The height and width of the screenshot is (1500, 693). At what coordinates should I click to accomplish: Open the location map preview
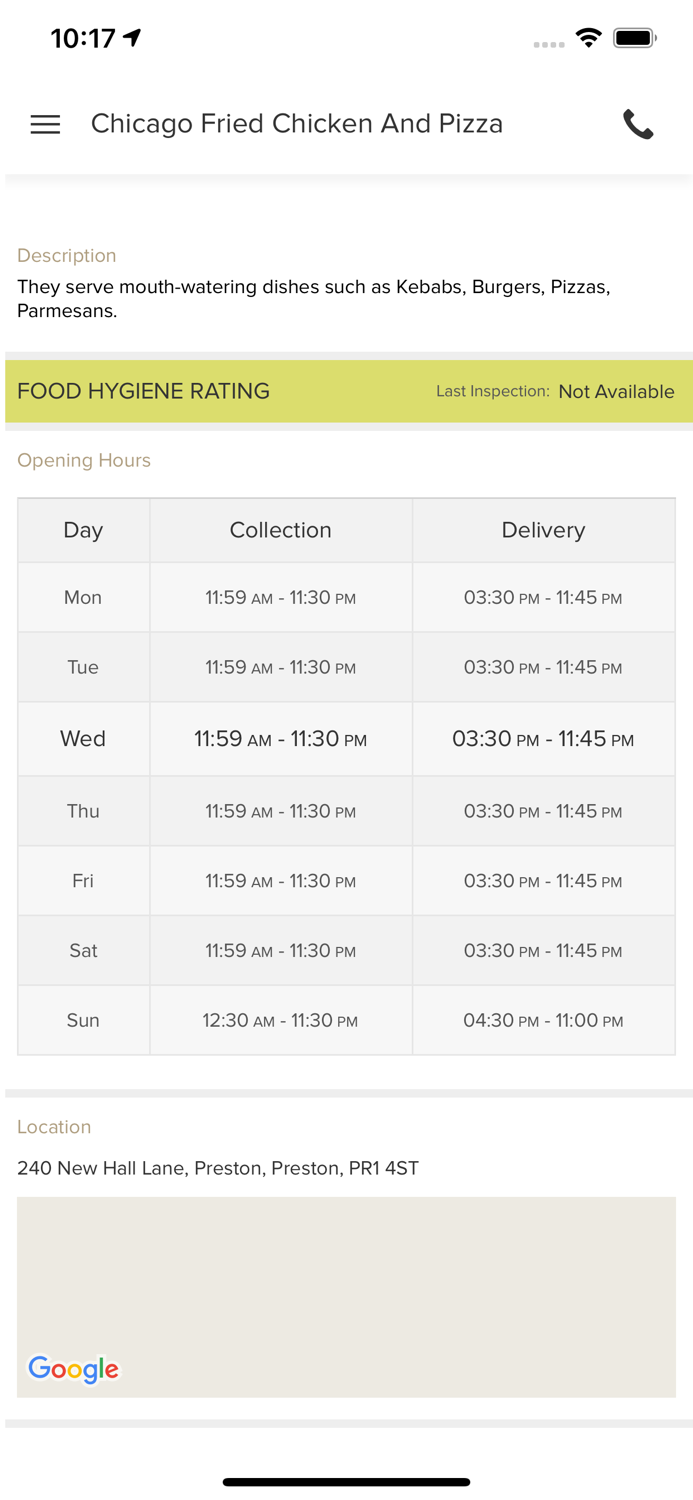(346, 1290)
